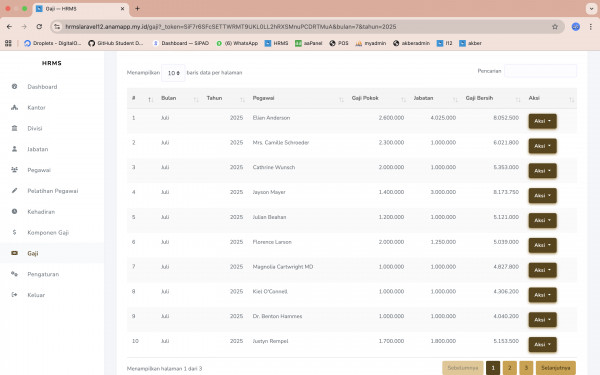Open Aksi dropdown for Magnolia Cartwright MD
Screen dimensions: 600x375
coord(543,270)
